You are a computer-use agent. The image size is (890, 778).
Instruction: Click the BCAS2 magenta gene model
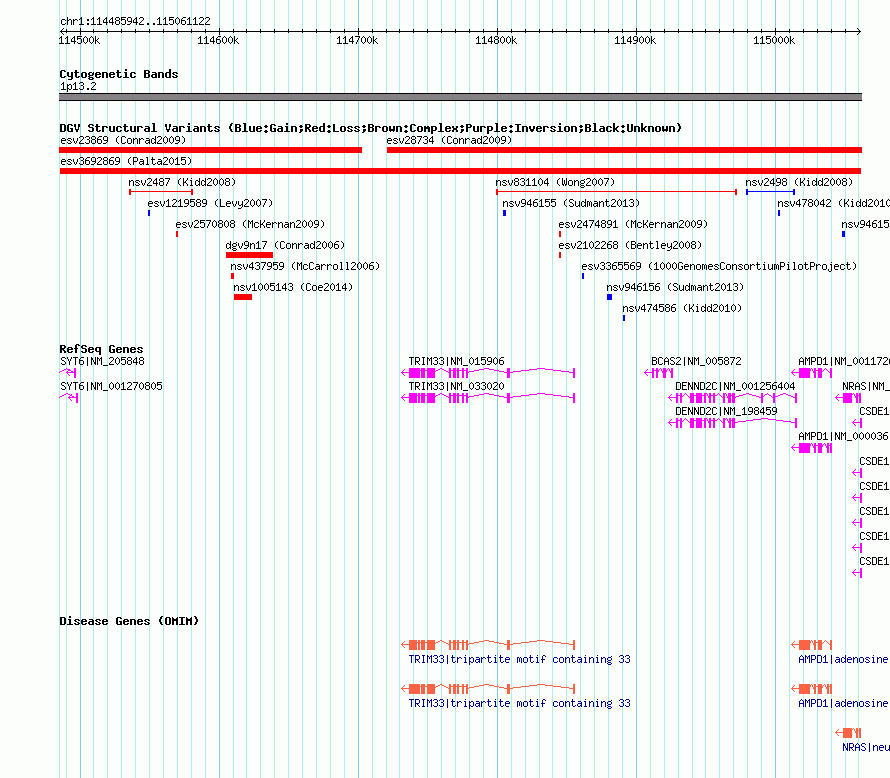click(x=659, y=373)
